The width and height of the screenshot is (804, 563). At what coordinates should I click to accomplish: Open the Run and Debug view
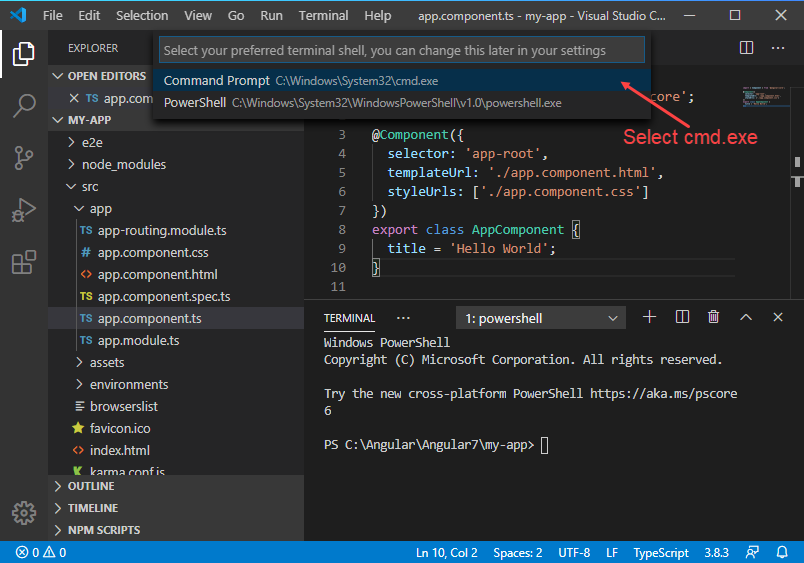tap(24, 210)
